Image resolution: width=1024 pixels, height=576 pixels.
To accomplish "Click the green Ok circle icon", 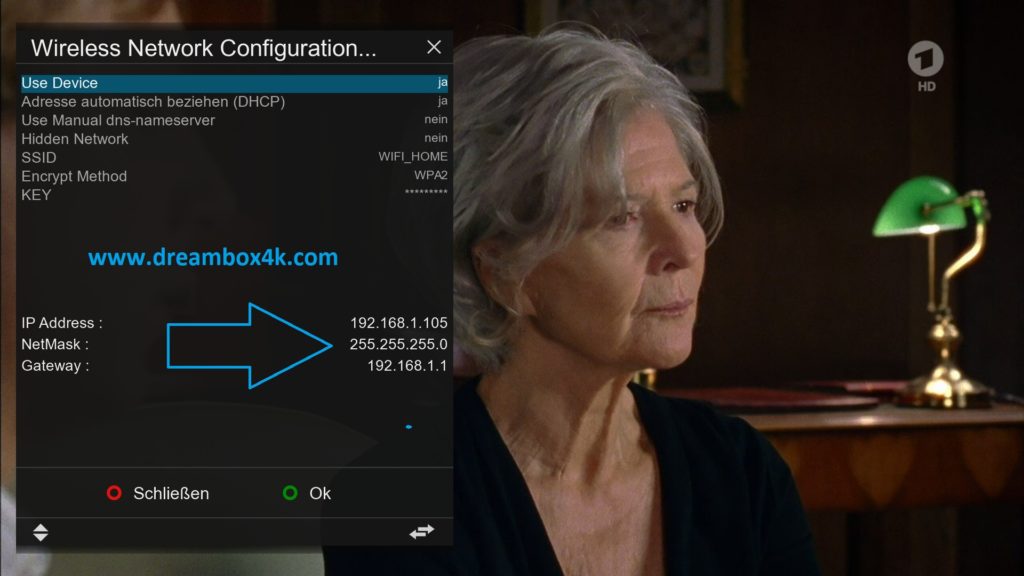I will coord(290,492).
